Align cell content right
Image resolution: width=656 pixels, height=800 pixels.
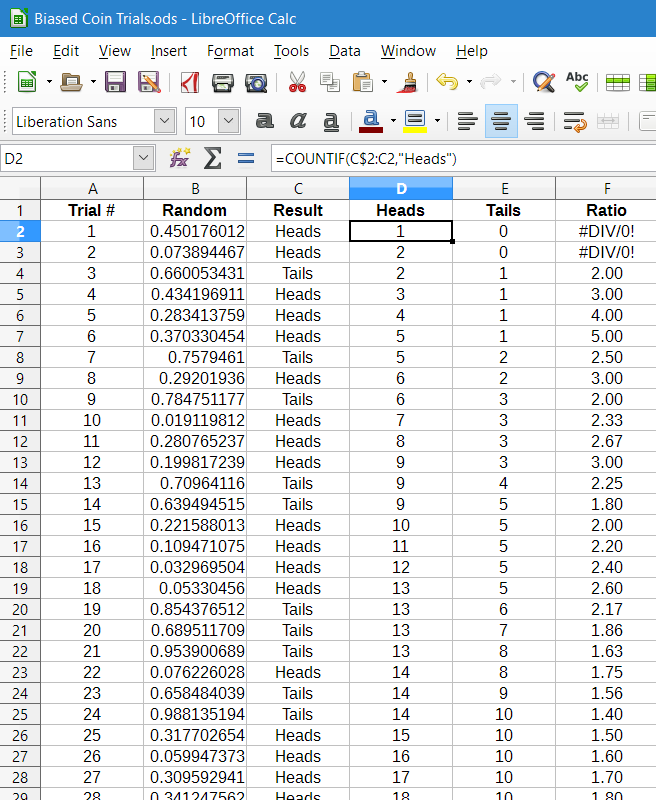pos(535,121)
